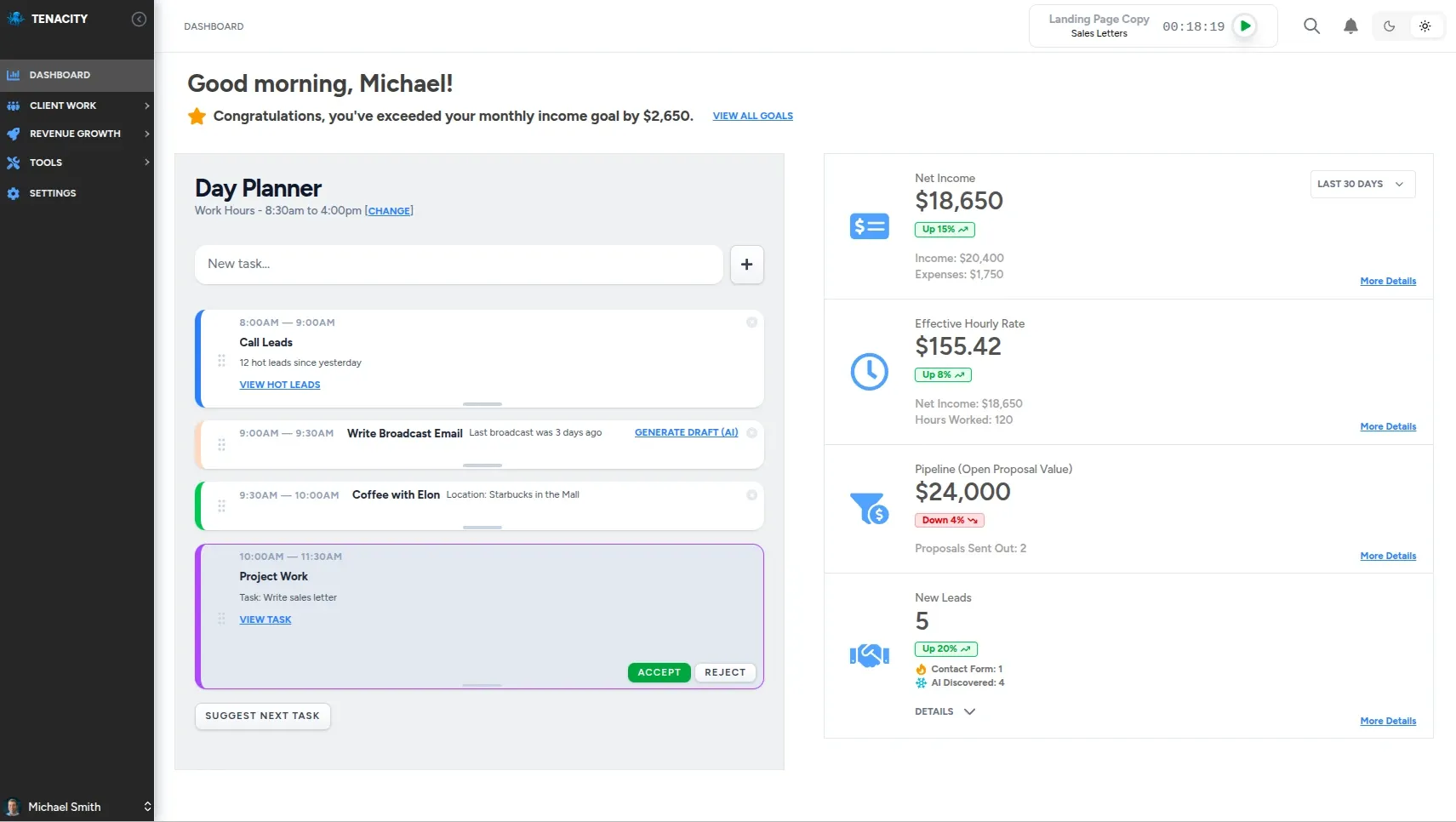
Task: Open the CLIENT WORK menu section
Action: point(61,106)
